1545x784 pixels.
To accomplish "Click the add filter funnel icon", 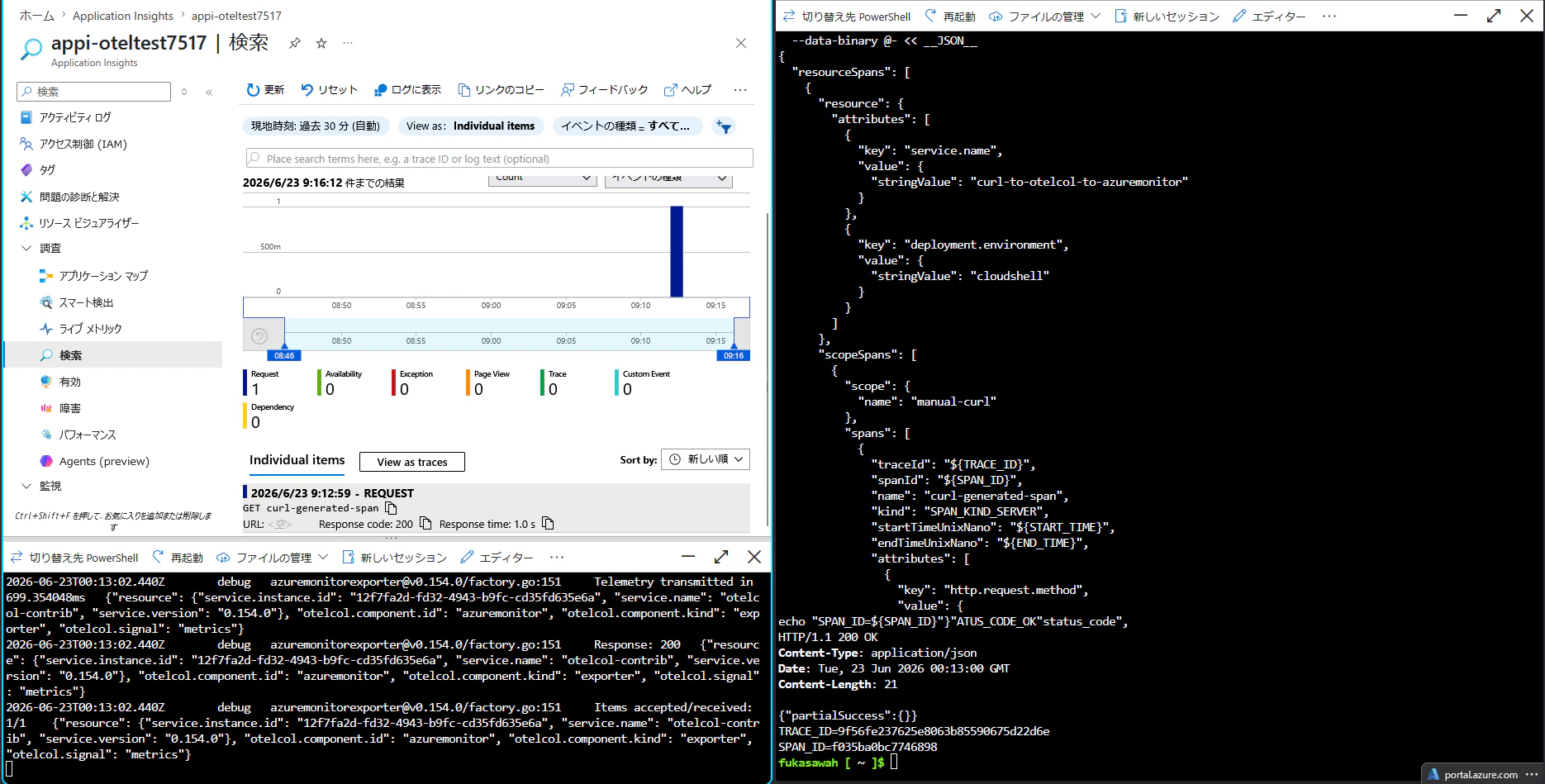I will coord(724,126).
